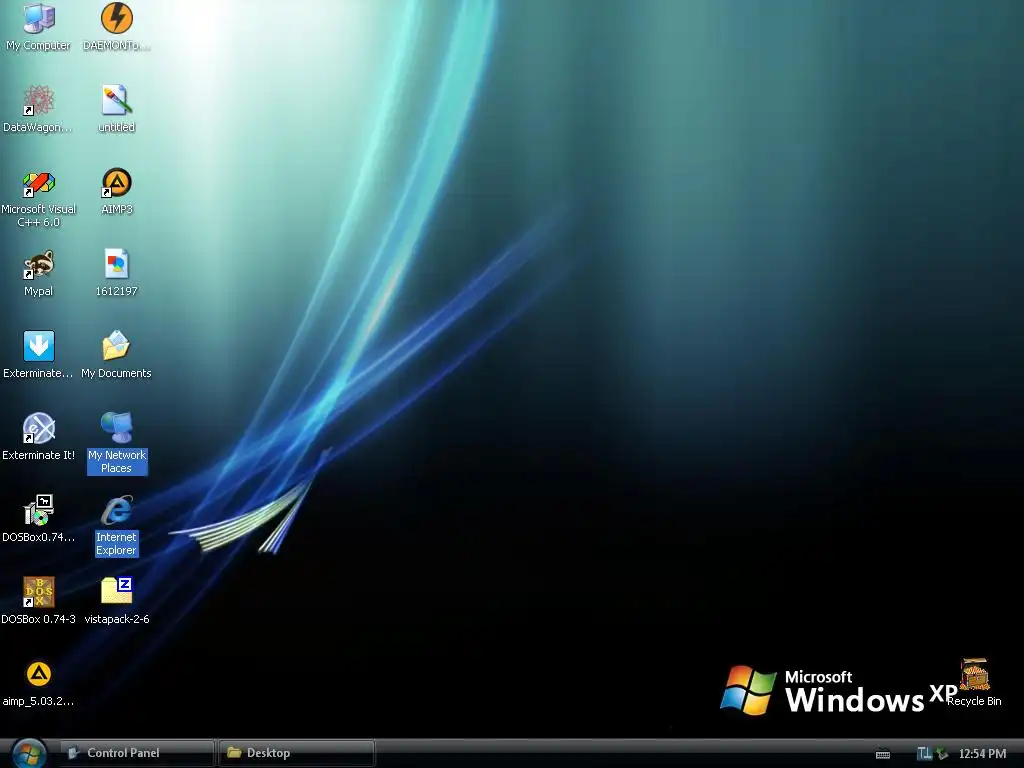1024x768 pixels.
Task: Click the on-screen keyboard tray icon
Action: pyautogui.click(x=883, y=754)
